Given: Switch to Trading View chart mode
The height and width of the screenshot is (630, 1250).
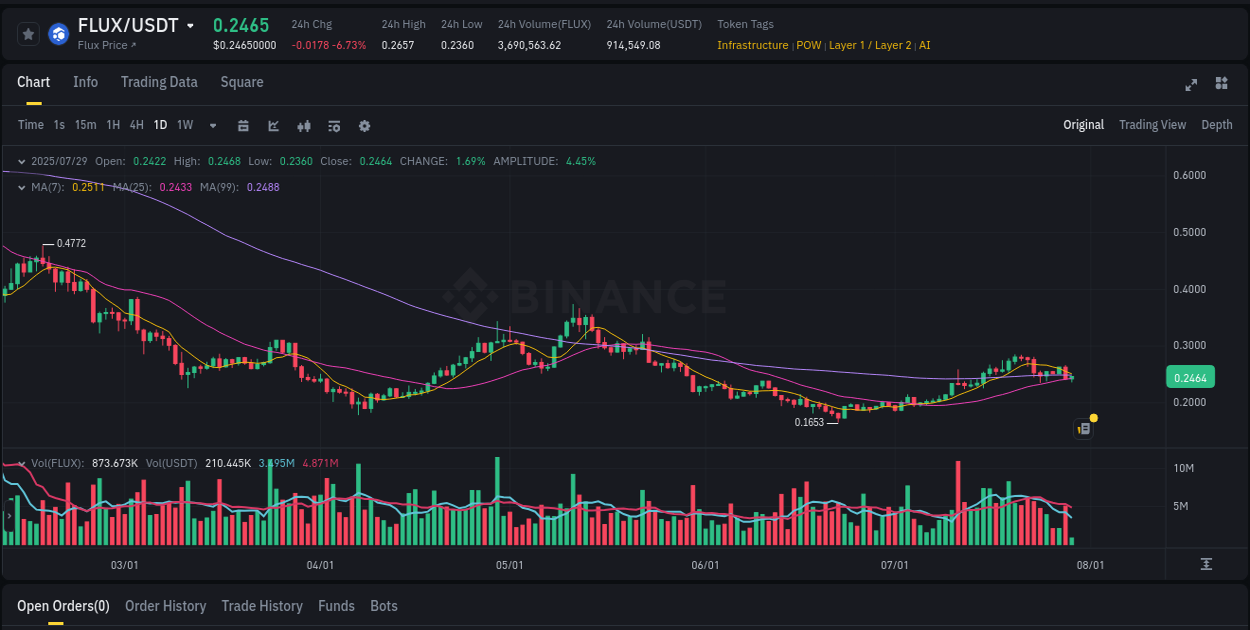Looking at the screenshot, I should point(1152,125).
